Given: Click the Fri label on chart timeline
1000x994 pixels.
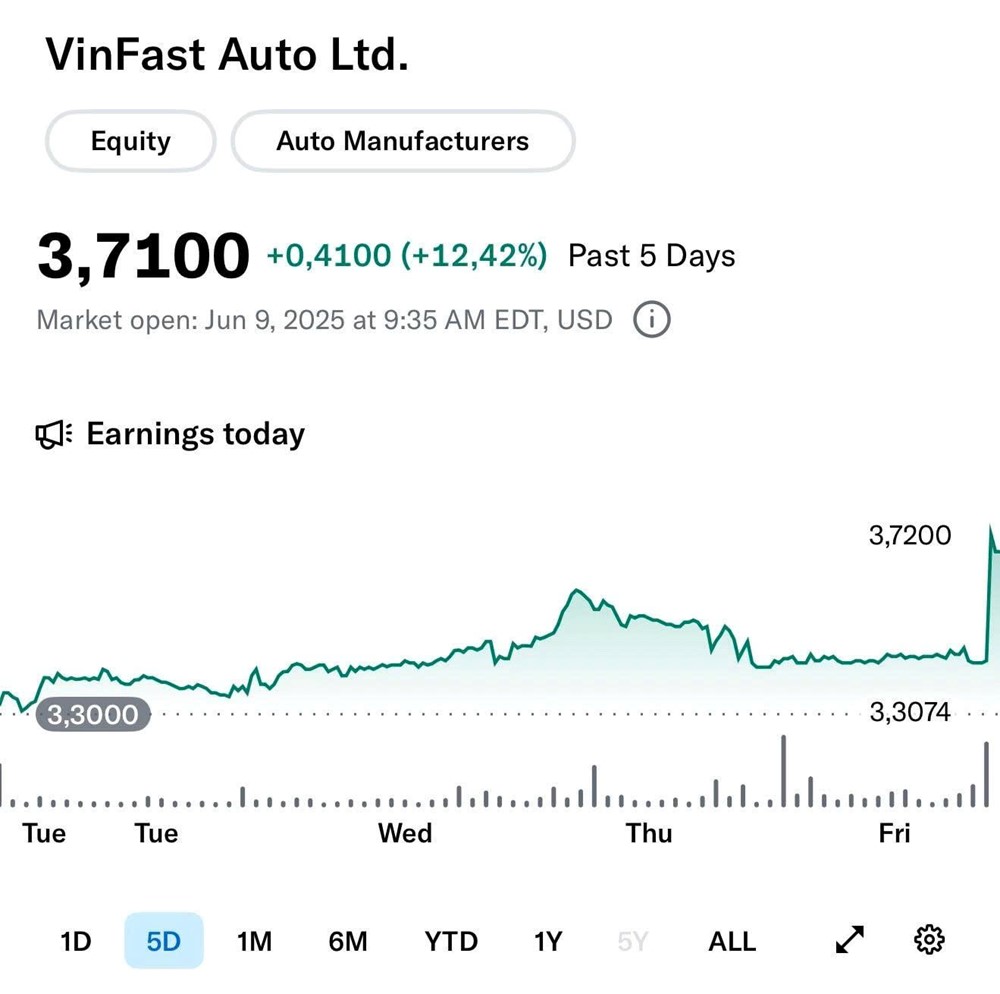Looking at the screenshot, I should tap(895, 833).
